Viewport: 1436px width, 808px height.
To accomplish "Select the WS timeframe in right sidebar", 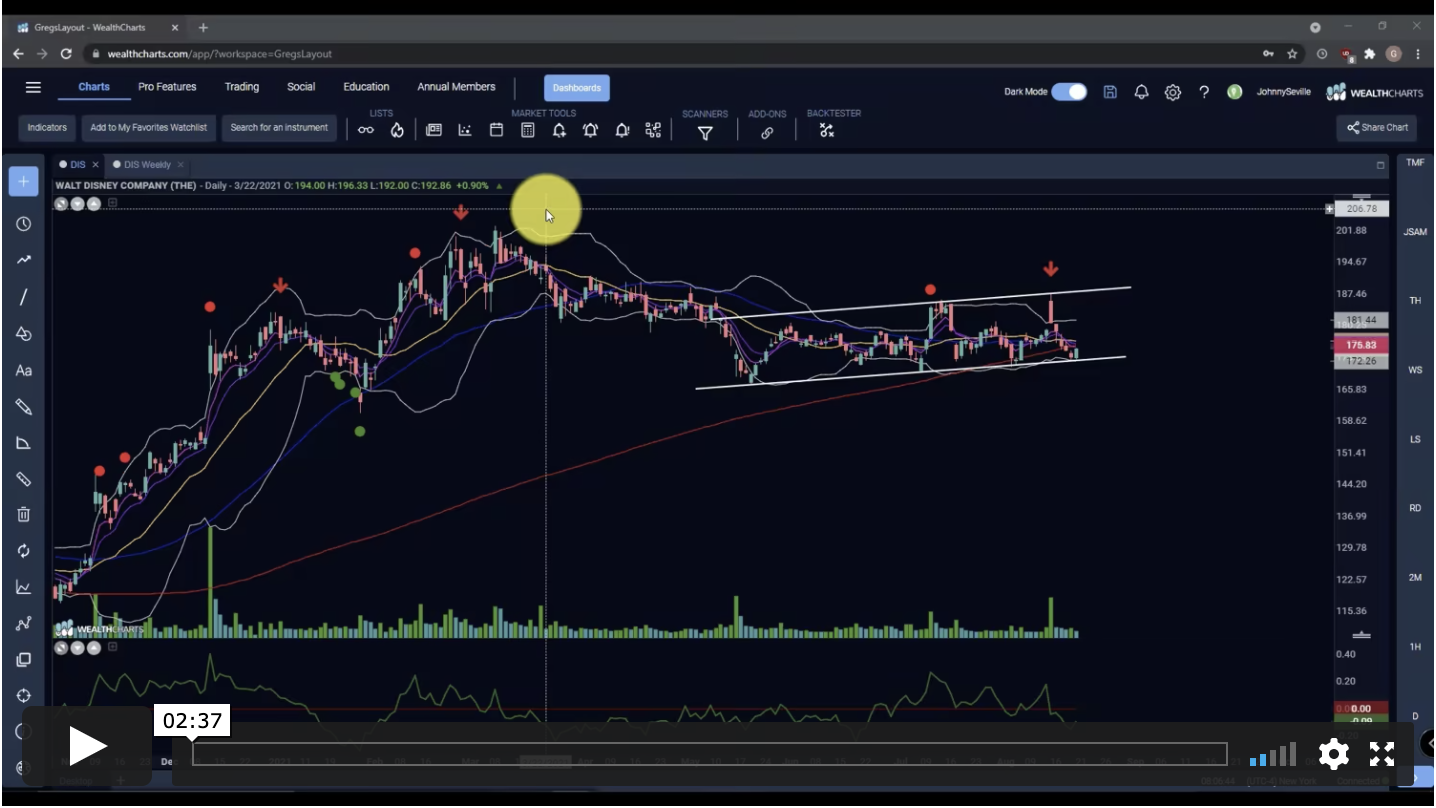I will [x=1415, y=370].
